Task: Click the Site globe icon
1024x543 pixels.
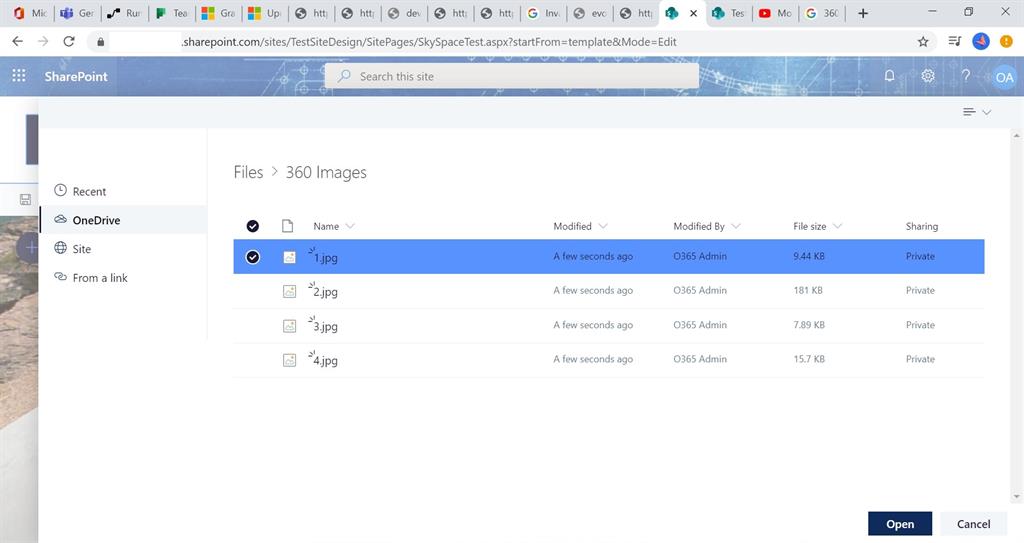Action: pos(60,248)
